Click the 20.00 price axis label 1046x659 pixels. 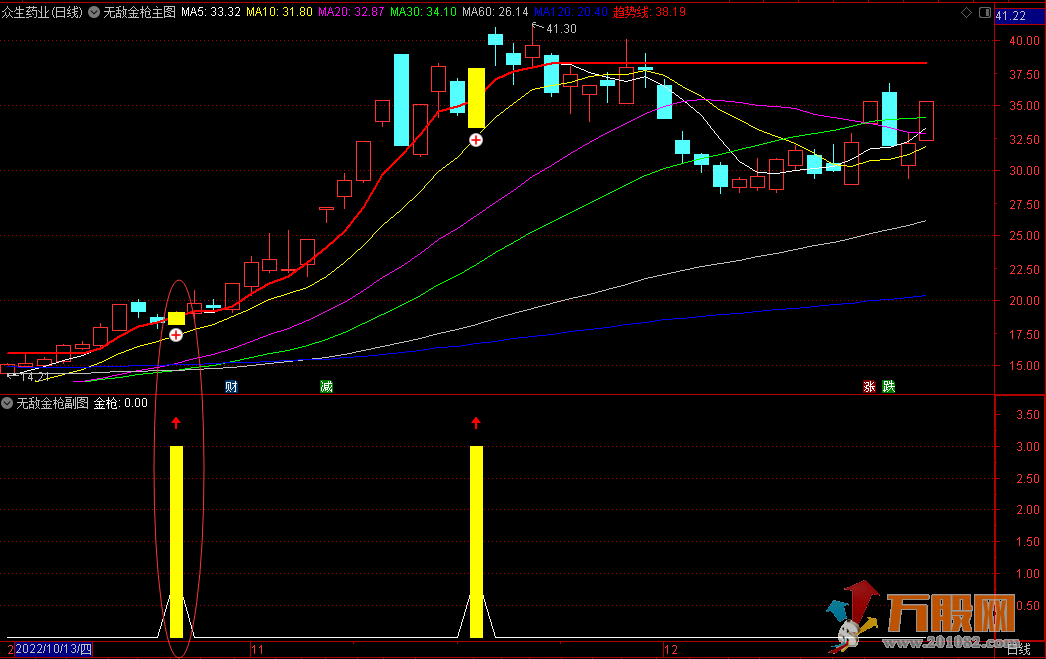tap(1024, 301)
